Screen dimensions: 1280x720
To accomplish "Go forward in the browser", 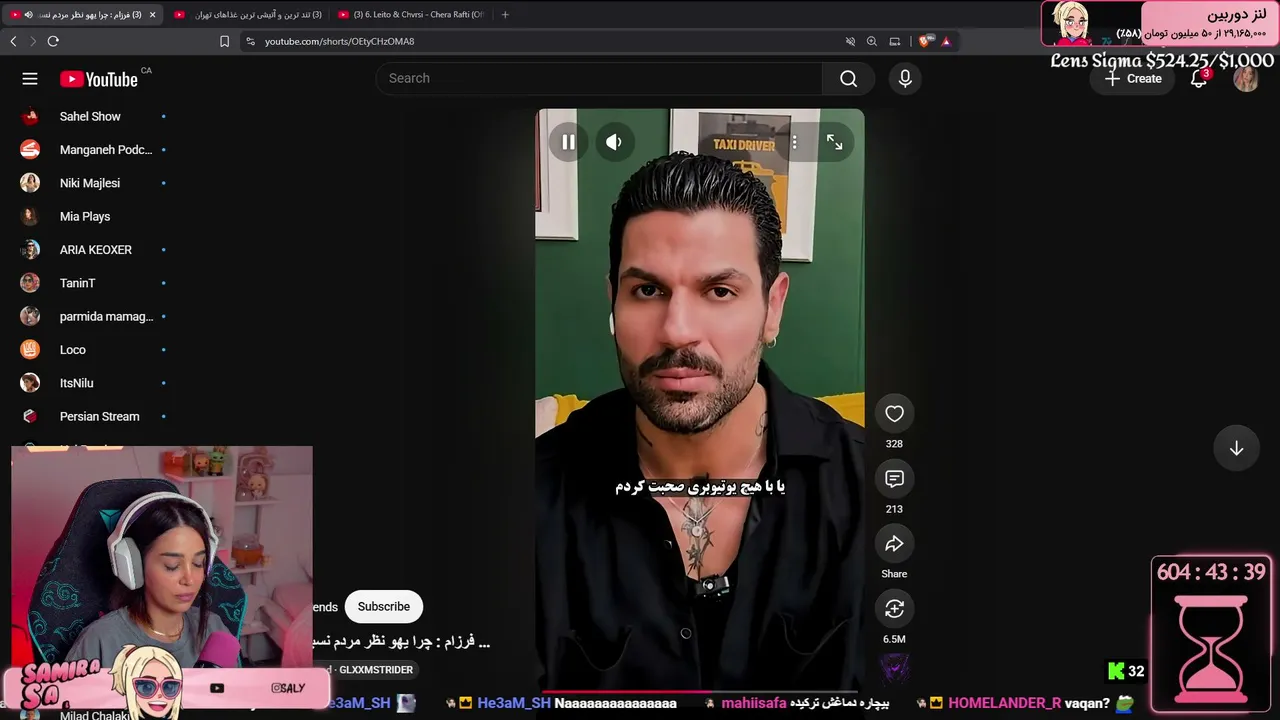I will pos(33,41).
